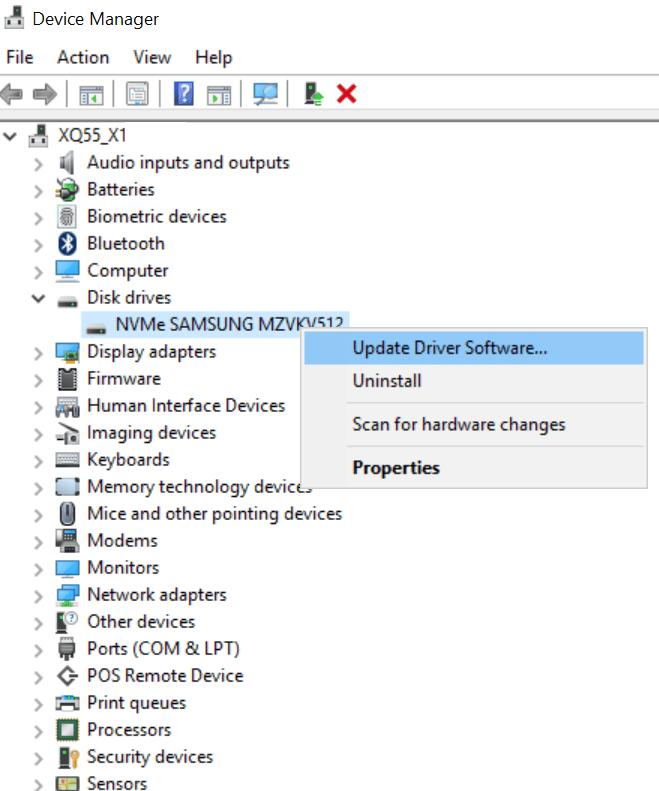659x791 pixels.
Task: Choose Update Driver Software from context menu
Action: pos(449,349)
